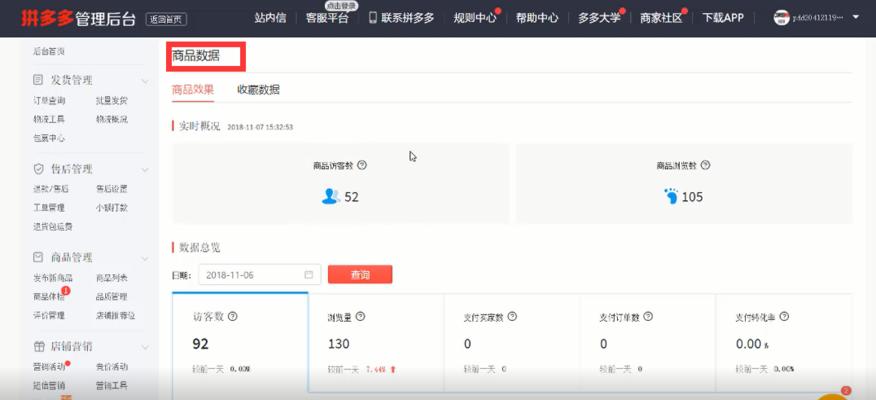Open 退货包运费 in the sidebar
876x400 pixels.
[x=53, y=226]
